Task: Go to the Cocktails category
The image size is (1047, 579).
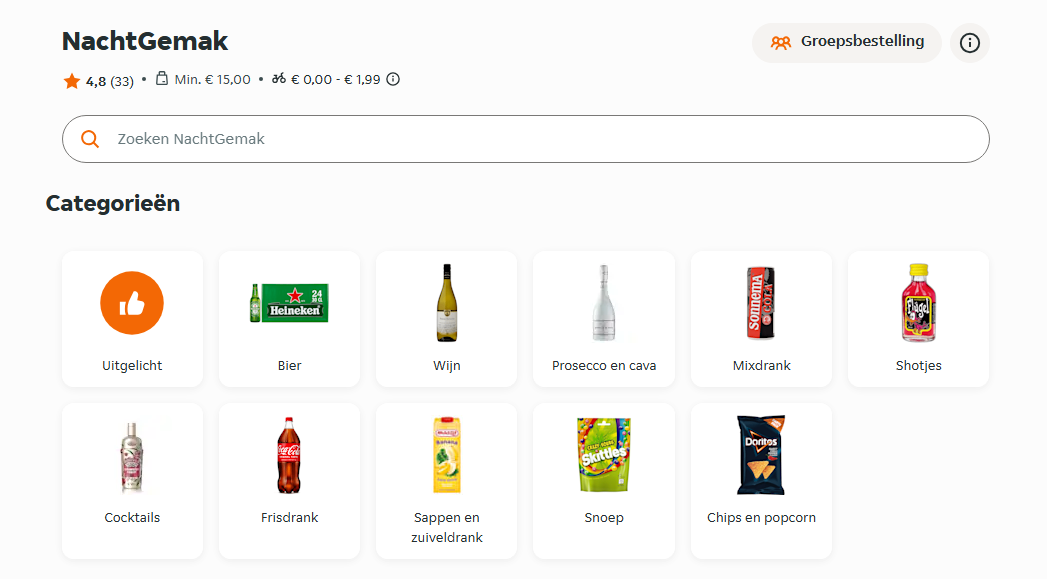Action: pyautogui.click(x=132, y=481)
